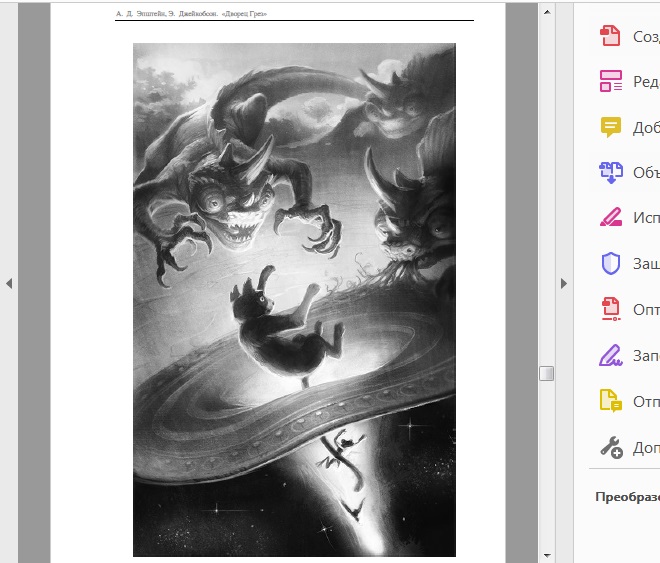Click the 'Объ' combine files label
The image size is (660, 563).
646,173
